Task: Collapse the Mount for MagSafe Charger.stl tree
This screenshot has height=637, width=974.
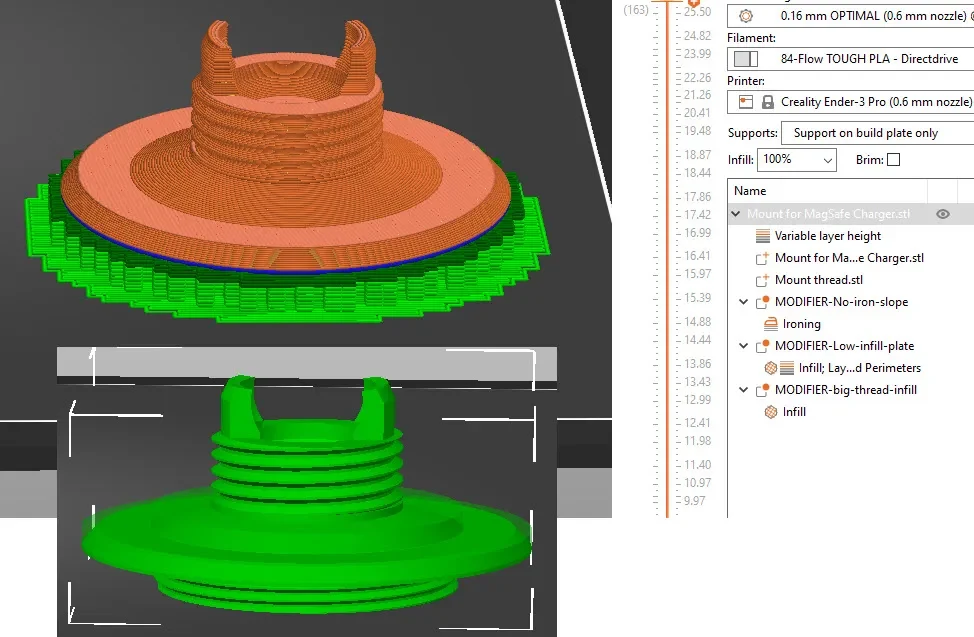Action: pyautogui.click(x=736, y=214)
